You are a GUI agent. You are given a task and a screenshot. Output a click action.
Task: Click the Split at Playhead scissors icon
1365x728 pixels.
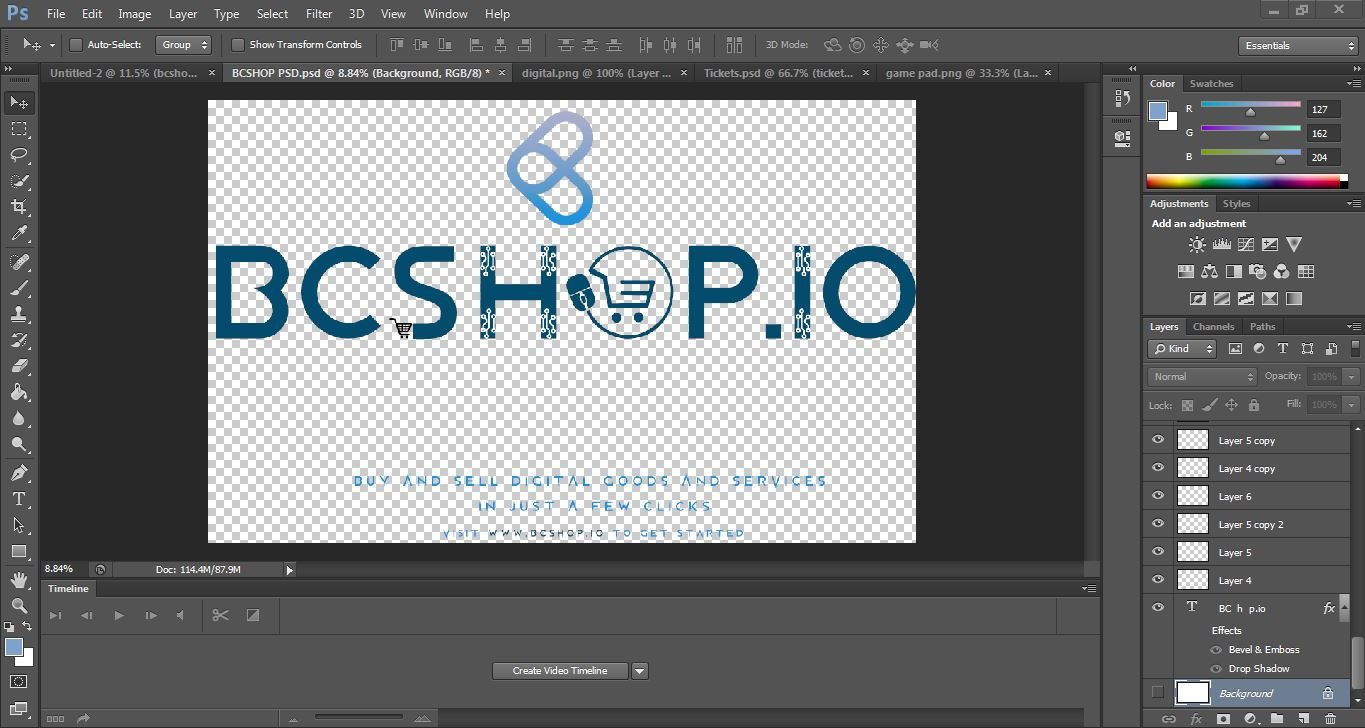tap(221, 615)
